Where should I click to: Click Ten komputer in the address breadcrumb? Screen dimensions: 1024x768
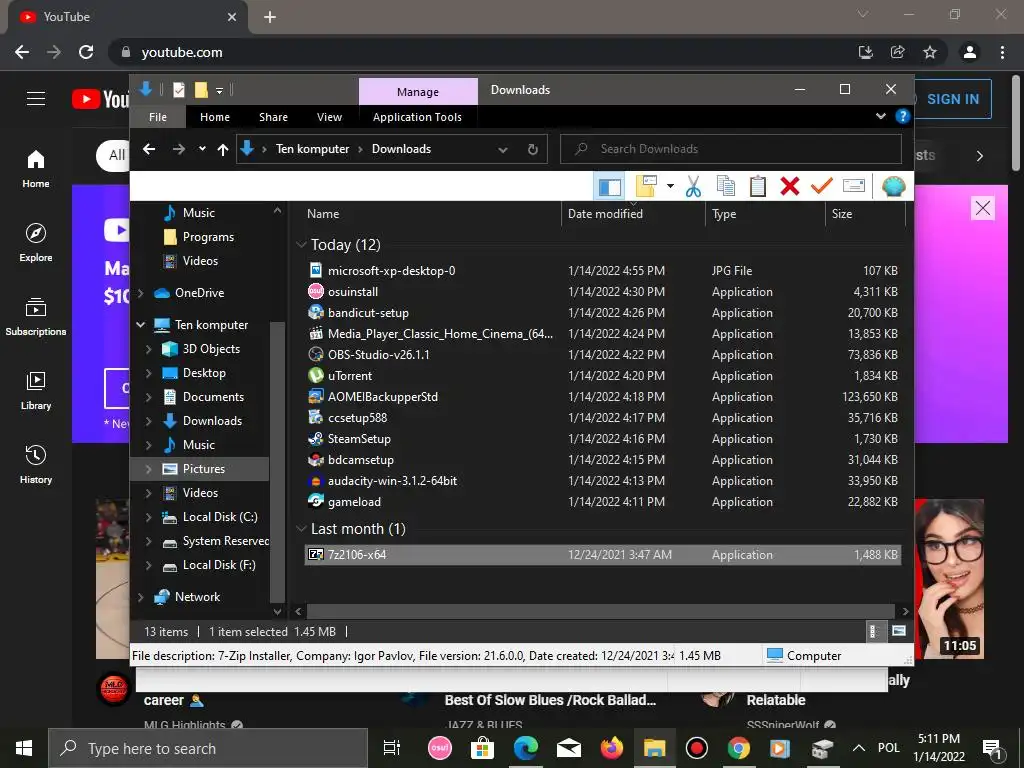[x=312, y=149]
